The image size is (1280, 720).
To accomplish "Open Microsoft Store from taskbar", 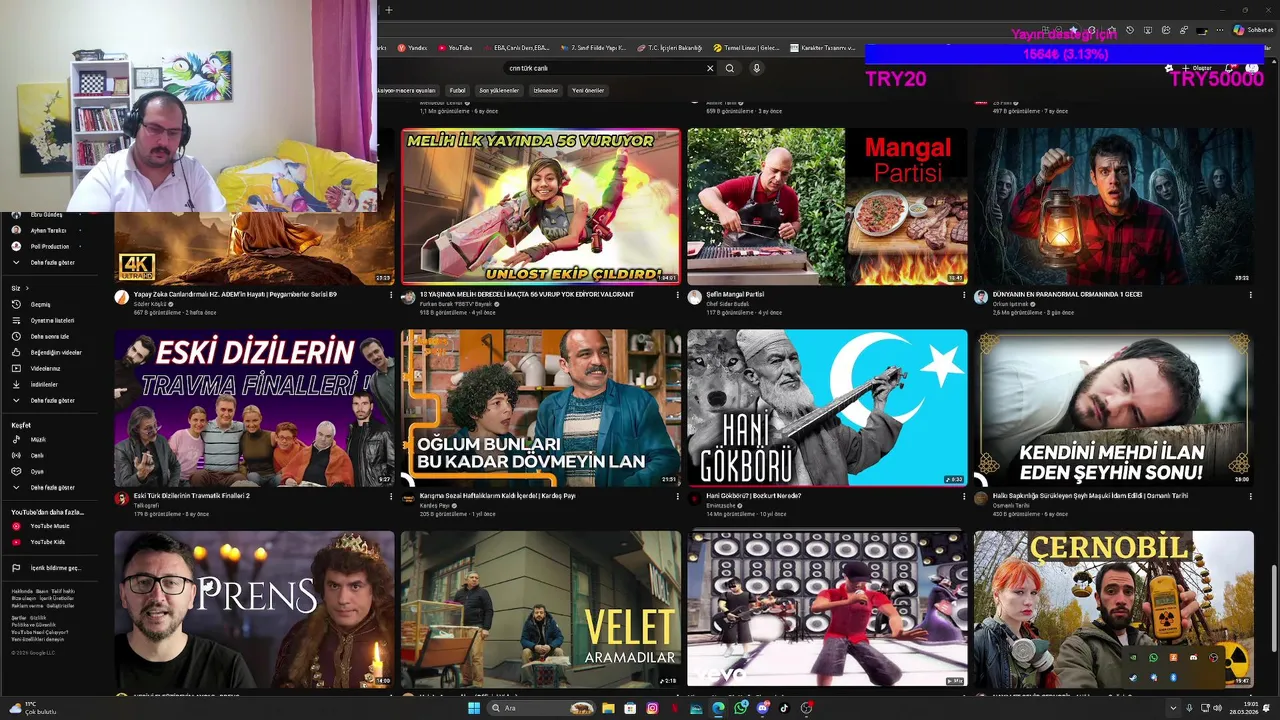I will 630,708.
